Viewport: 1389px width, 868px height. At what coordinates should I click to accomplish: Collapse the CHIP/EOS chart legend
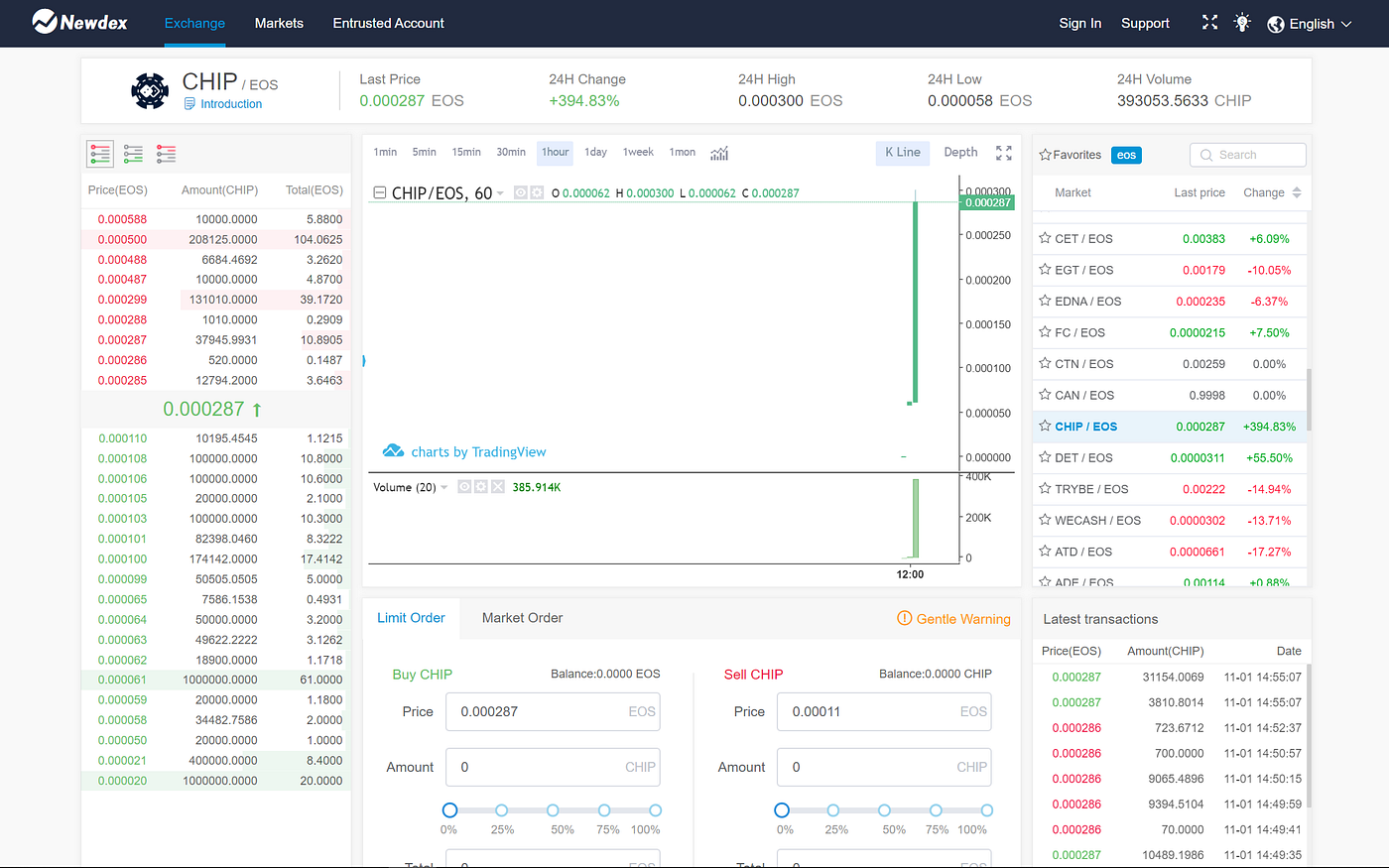[x=379, y=192]
